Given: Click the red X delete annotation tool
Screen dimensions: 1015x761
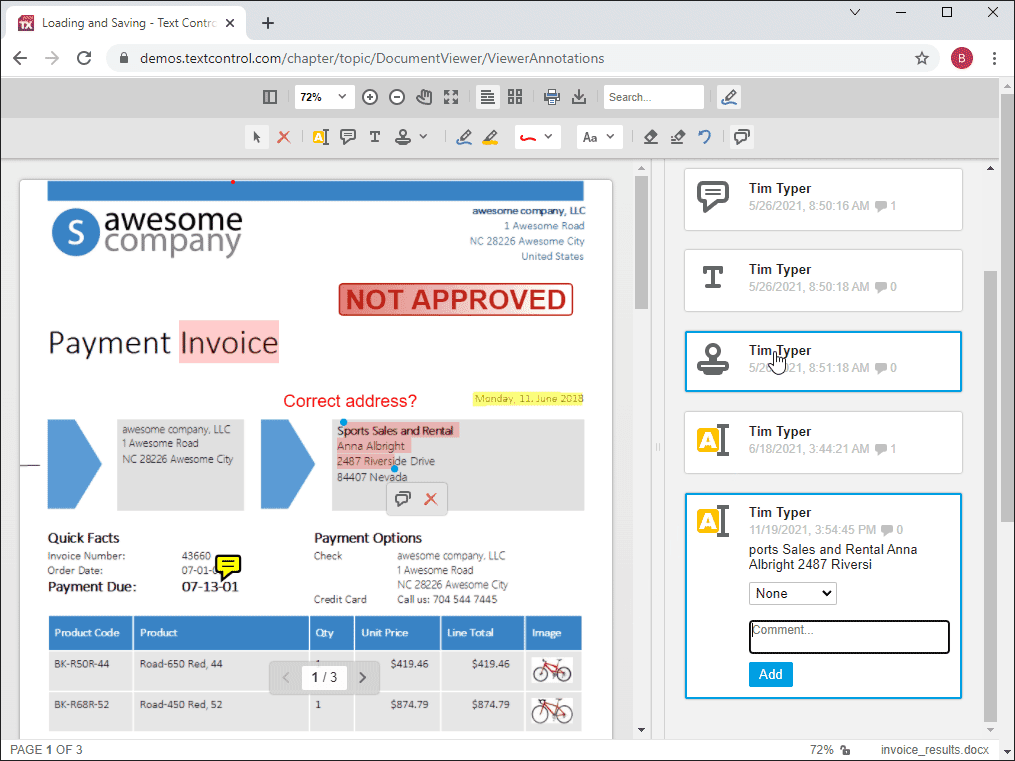Looking at the screenshot, I should point(284,137).
